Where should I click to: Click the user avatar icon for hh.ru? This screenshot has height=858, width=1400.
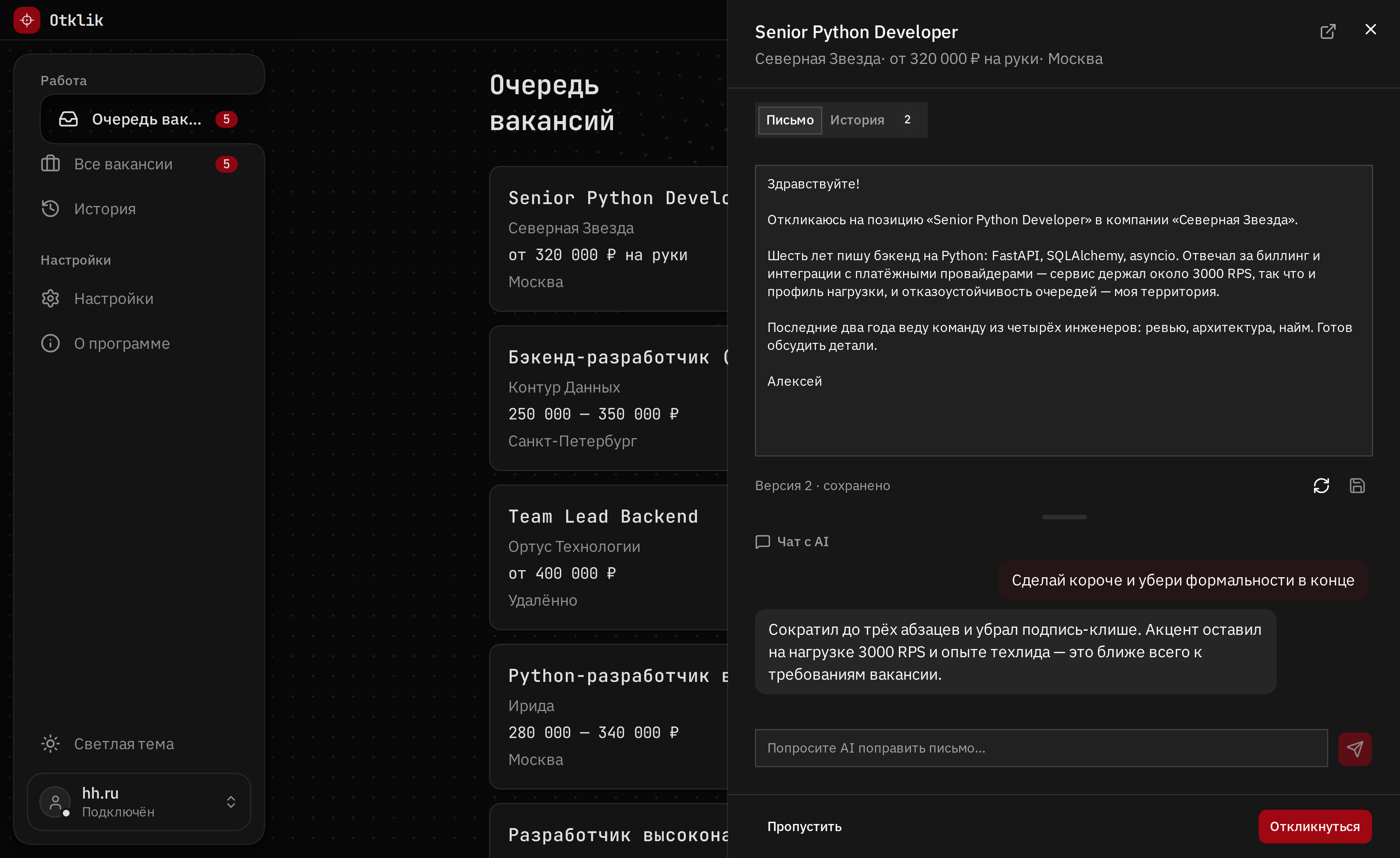coord(55,802)
